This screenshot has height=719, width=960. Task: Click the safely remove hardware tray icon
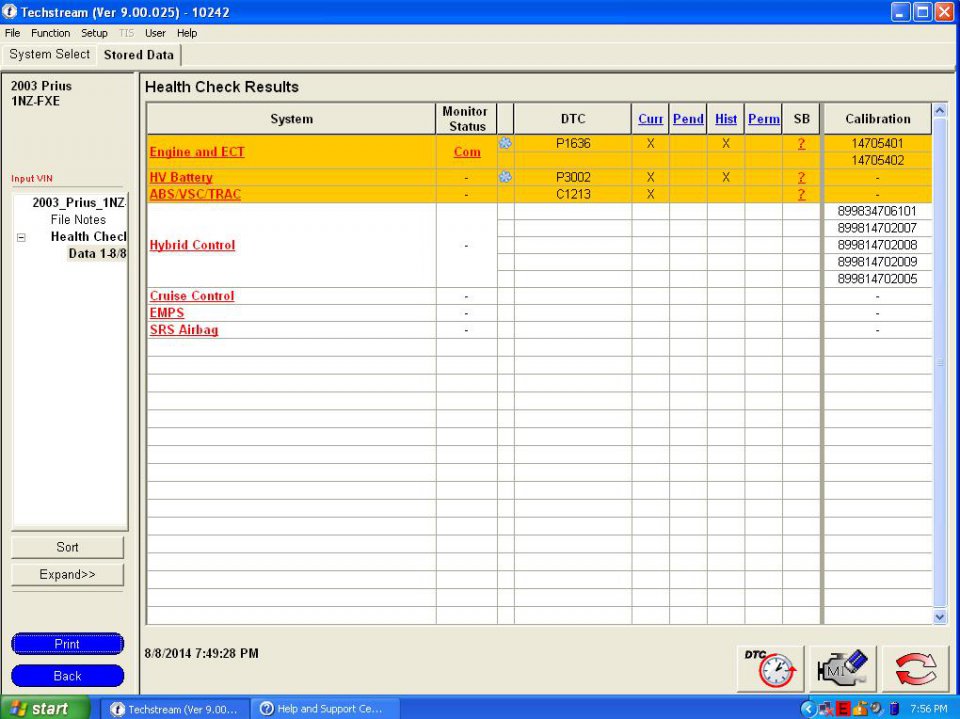click(x=860, y=709)
